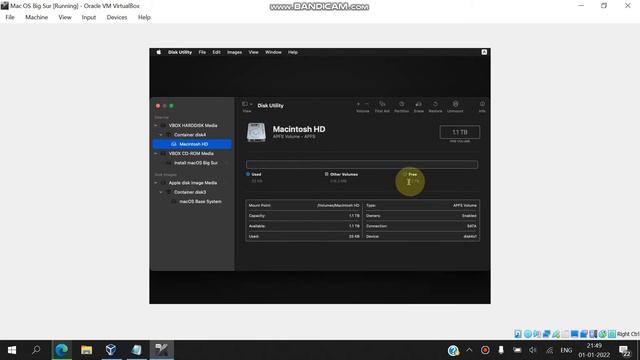
Task: Collapse the Apple disk image Media tree
Action: pyautogui.click(x=156, y=183)
